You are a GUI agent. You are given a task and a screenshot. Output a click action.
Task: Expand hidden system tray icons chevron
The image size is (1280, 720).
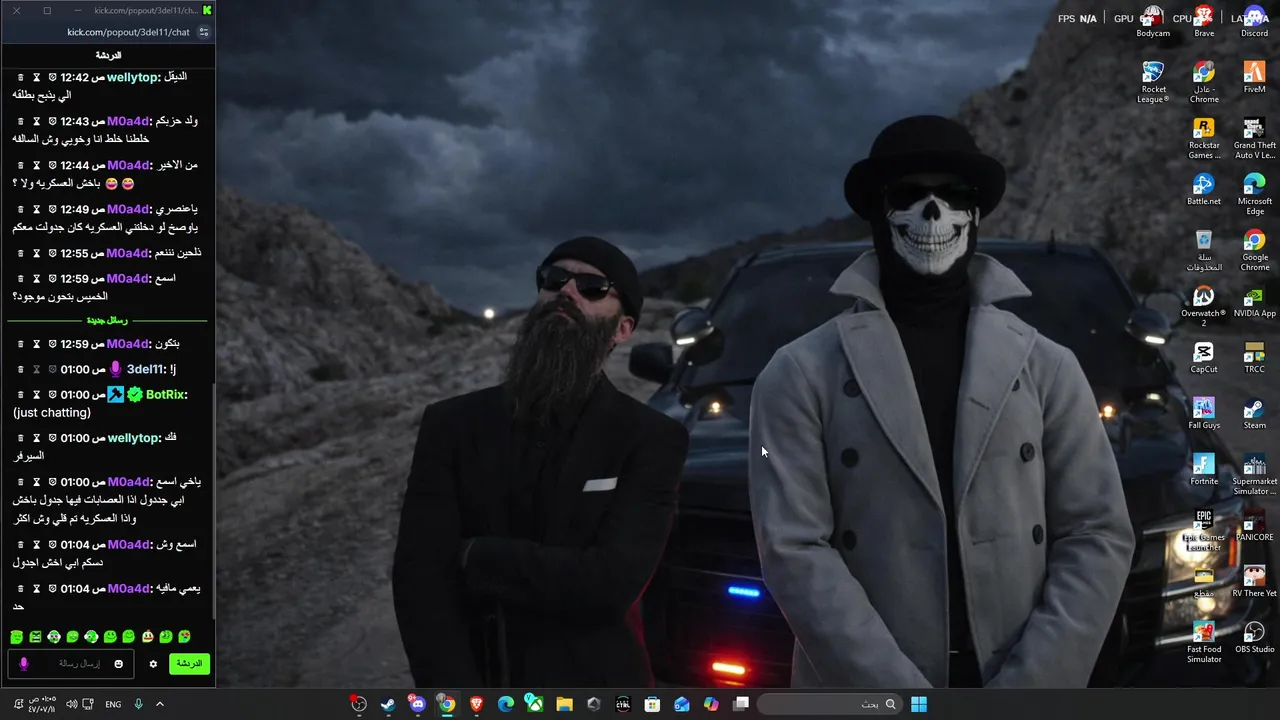[159, 704]
